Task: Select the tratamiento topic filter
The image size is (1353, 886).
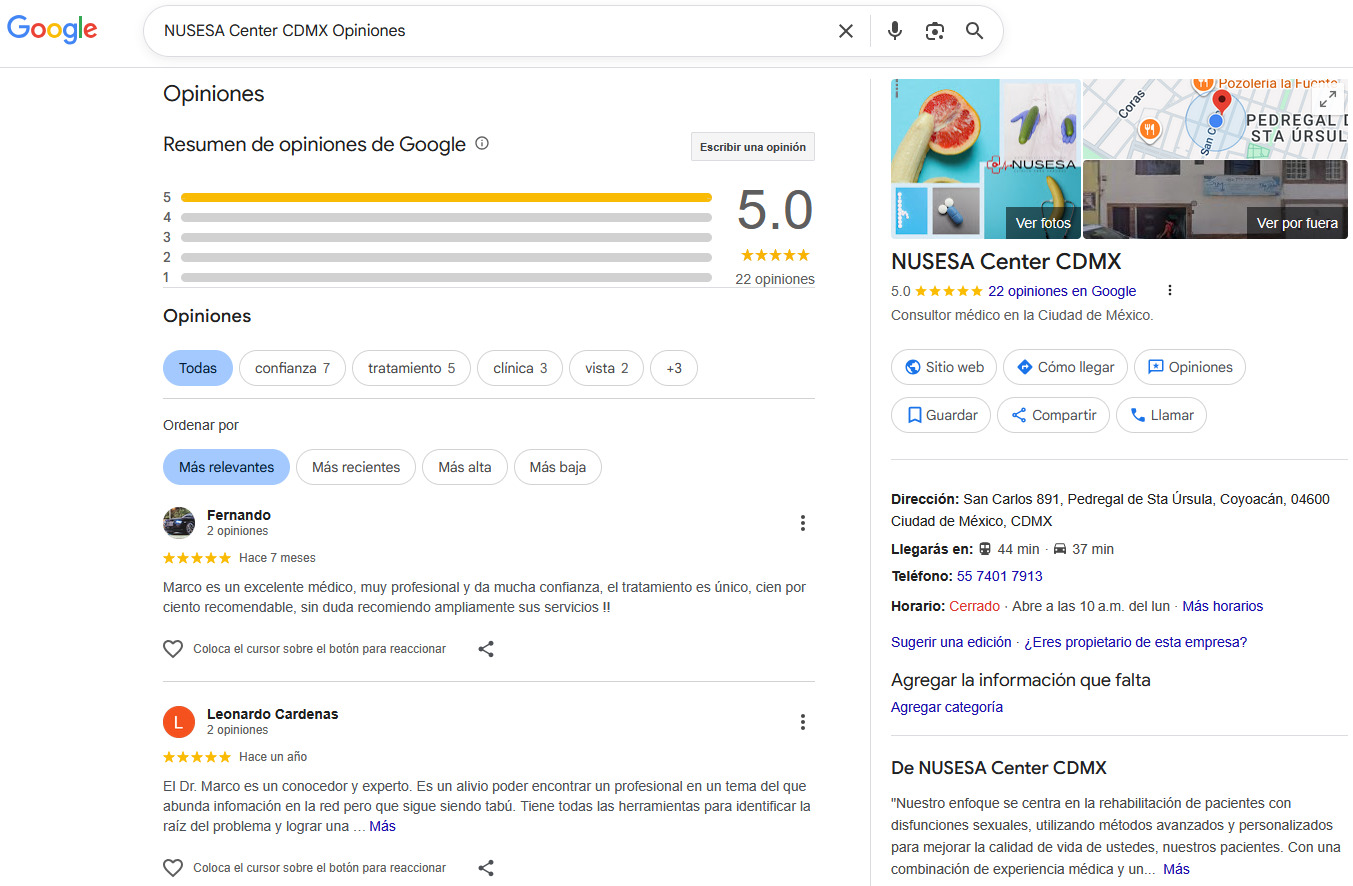Action: point(411,368)
